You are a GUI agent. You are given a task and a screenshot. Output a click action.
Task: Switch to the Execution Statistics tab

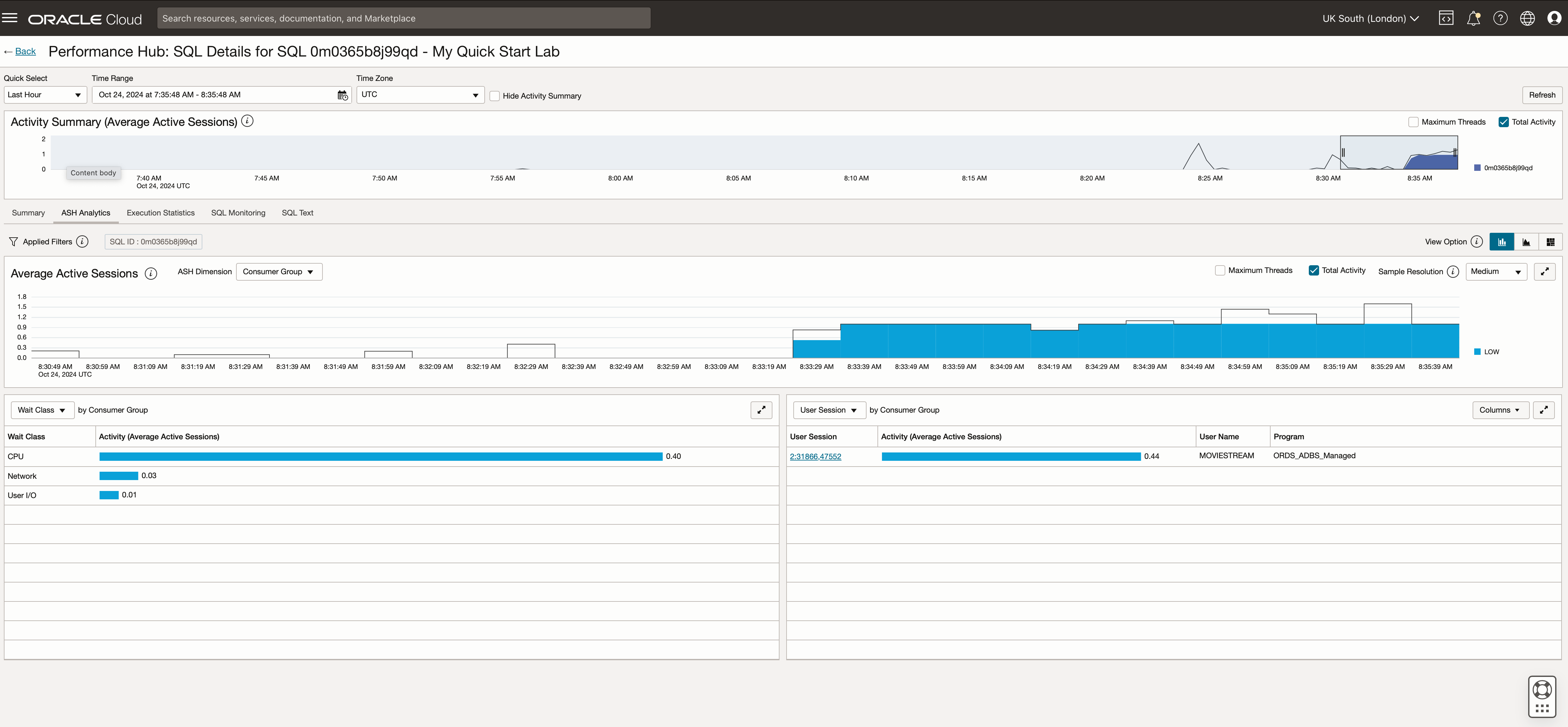point(161,213)
